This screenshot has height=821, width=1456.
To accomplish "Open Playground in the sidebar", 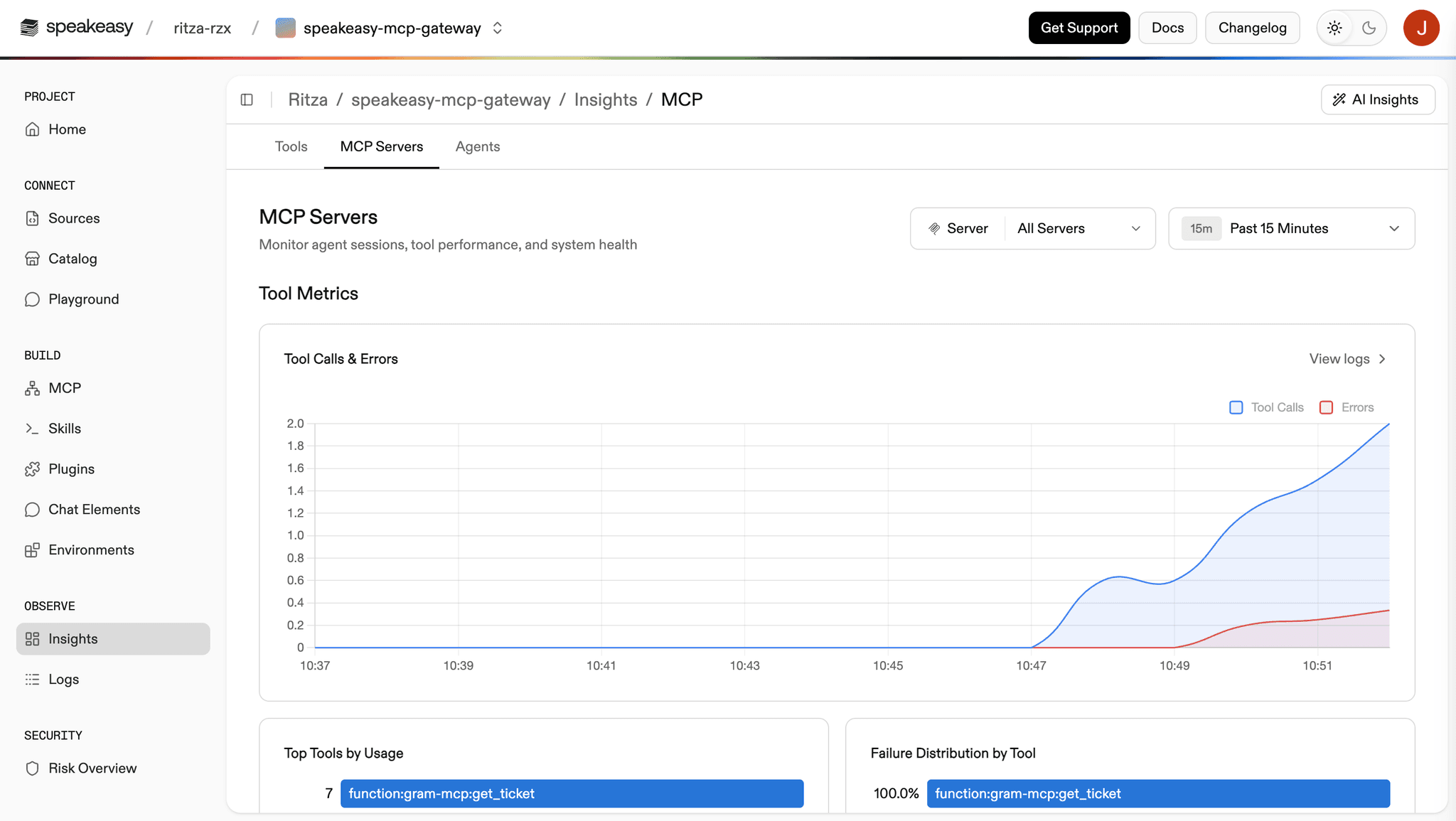I will 113,299.
